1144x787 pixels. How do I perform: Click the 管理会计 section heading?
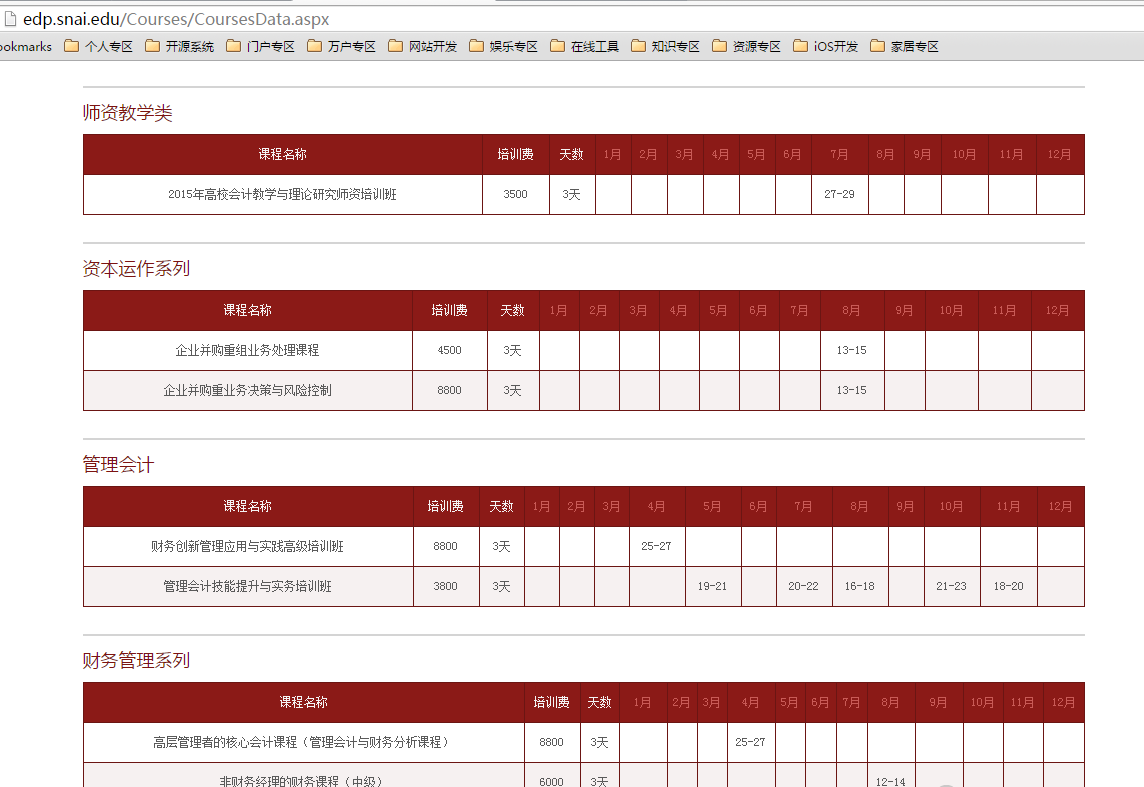[x=118, y=465]
